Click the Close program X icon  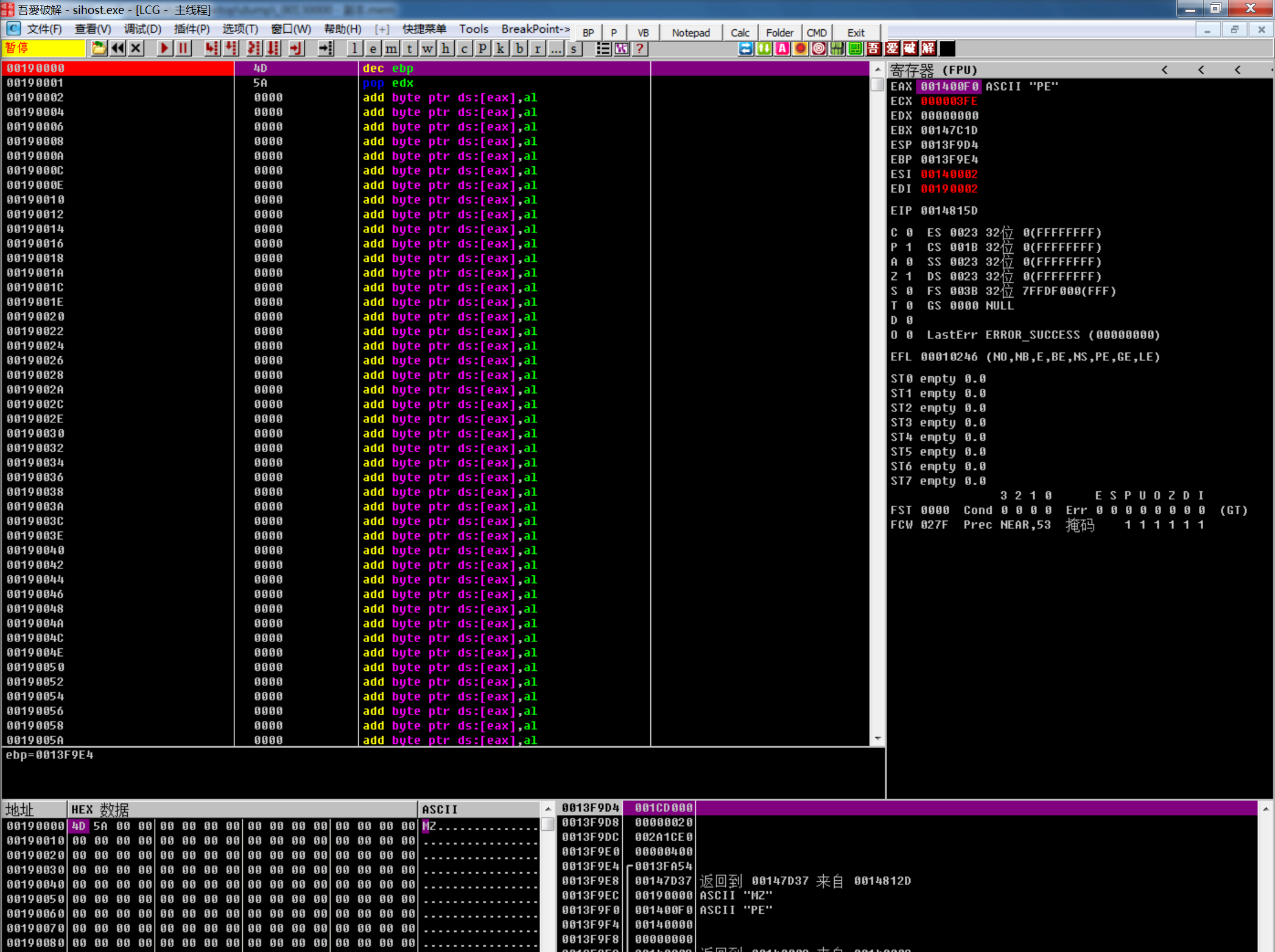point(136,49)
